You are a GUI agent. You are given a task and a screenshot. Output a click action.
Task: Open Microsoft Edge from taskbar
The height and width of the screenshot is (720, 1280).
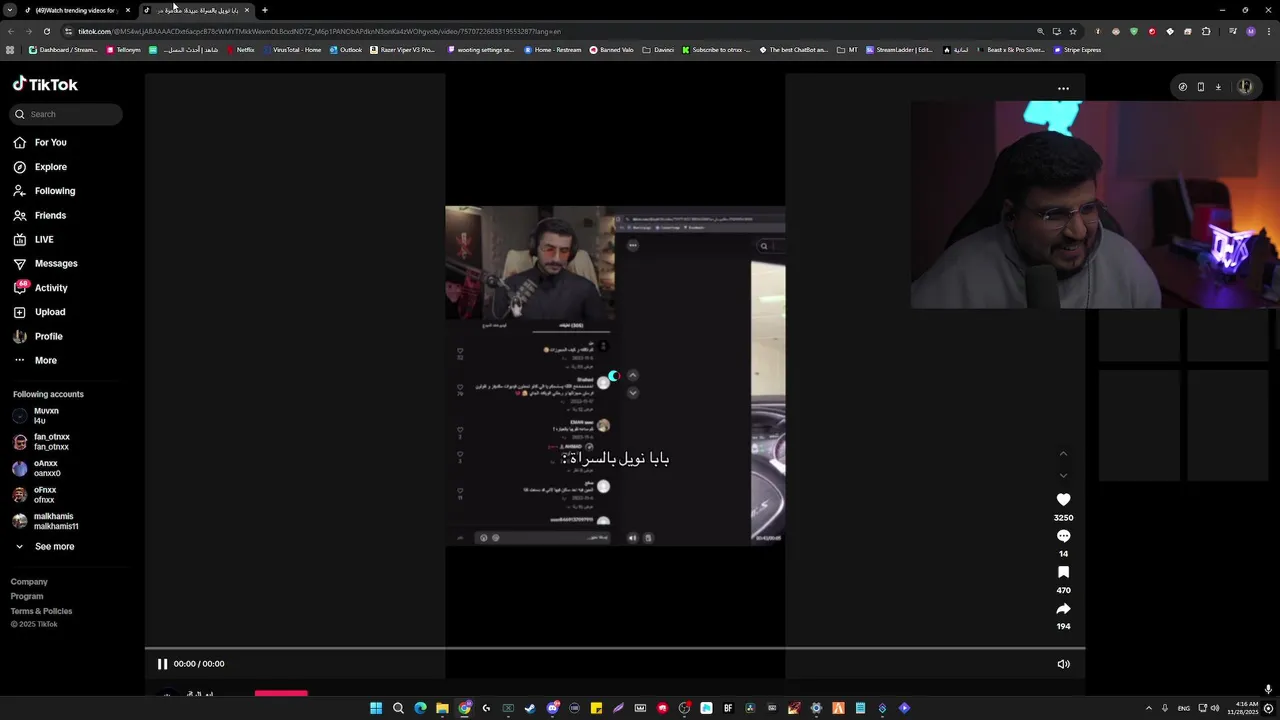[420, 708]
